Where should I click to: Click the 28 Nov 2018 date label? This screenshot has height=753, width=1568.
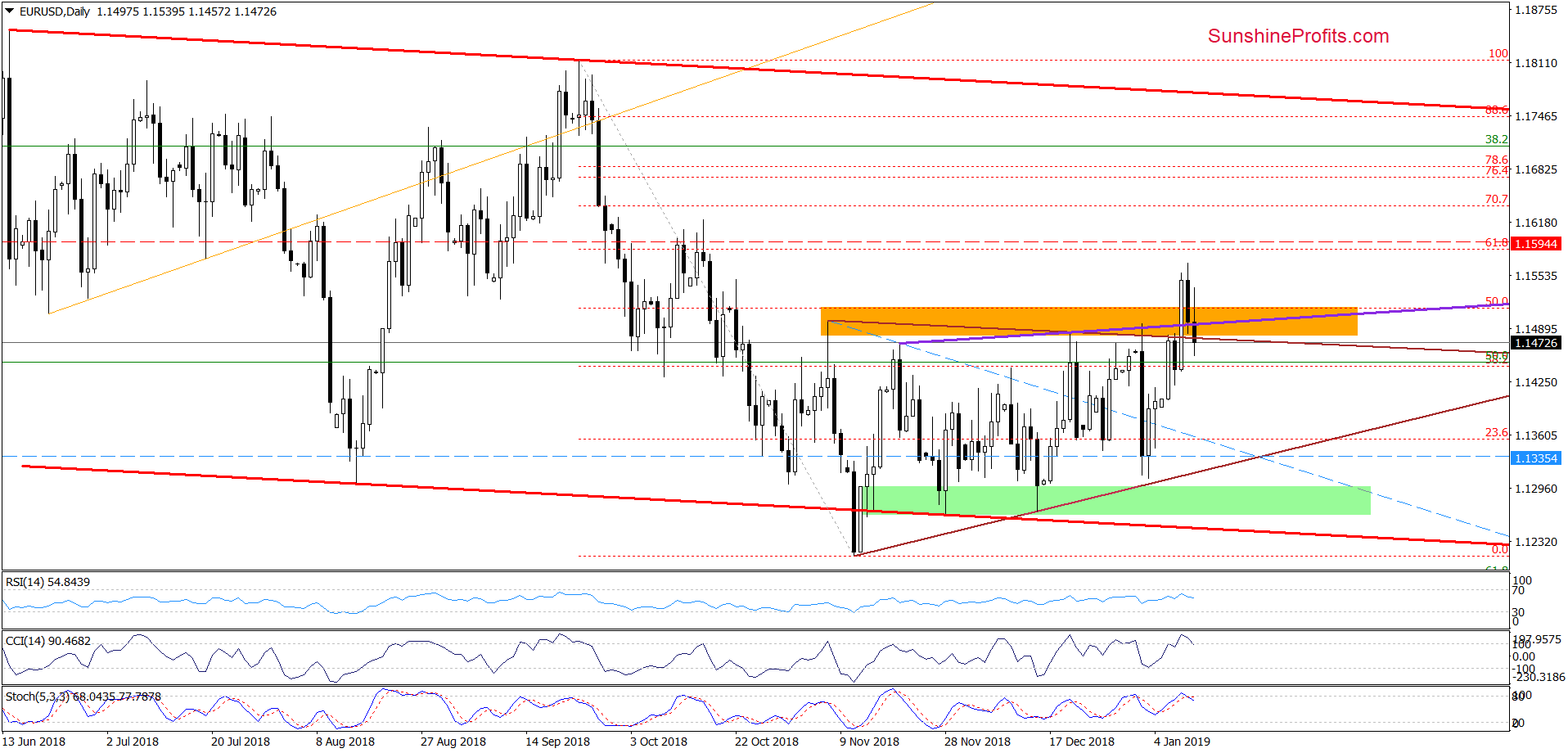[x=977, y=742]
